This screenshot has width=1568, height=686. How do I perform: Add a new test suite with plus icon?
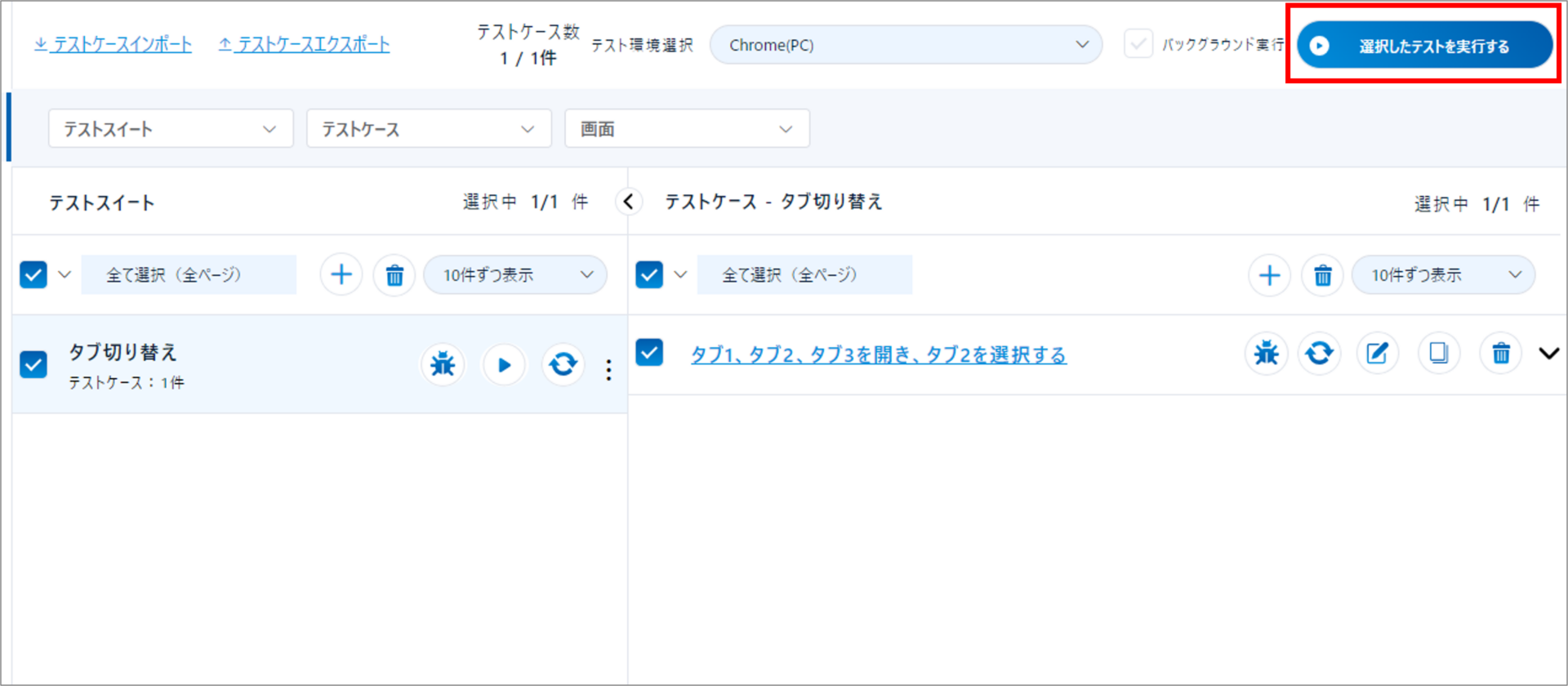point(341,274)
